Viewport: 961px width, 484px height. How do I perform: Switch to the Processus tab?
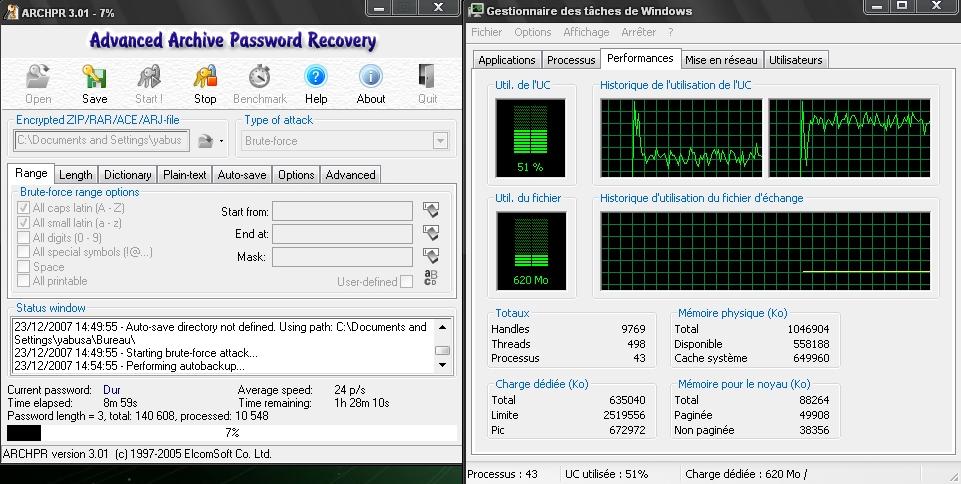pos(571,60)
